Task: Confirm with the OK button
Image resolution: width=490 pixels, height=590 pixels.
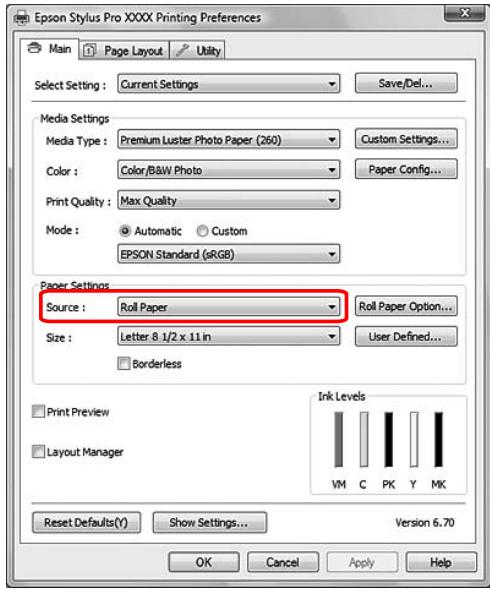Action: (204, 562)
